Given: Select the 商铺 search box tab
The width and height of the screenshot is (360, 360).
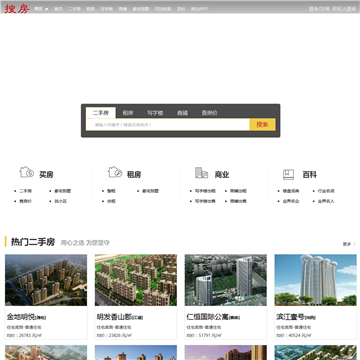Looking at the screenshot, I should point(182,113).
